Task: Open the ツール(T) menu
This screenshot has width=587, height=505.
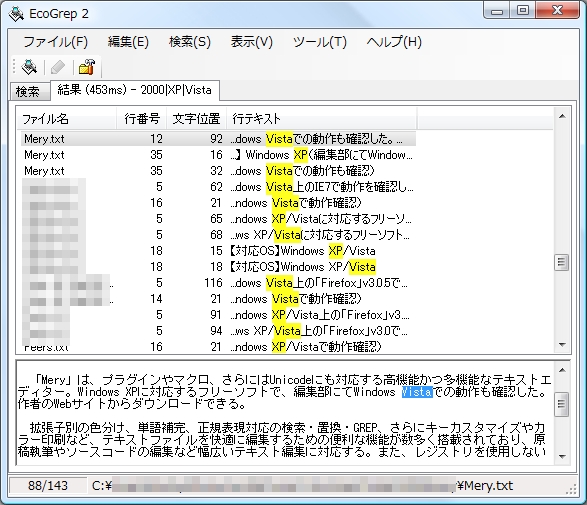Action: pyautogui.click(x=319, y=42)
